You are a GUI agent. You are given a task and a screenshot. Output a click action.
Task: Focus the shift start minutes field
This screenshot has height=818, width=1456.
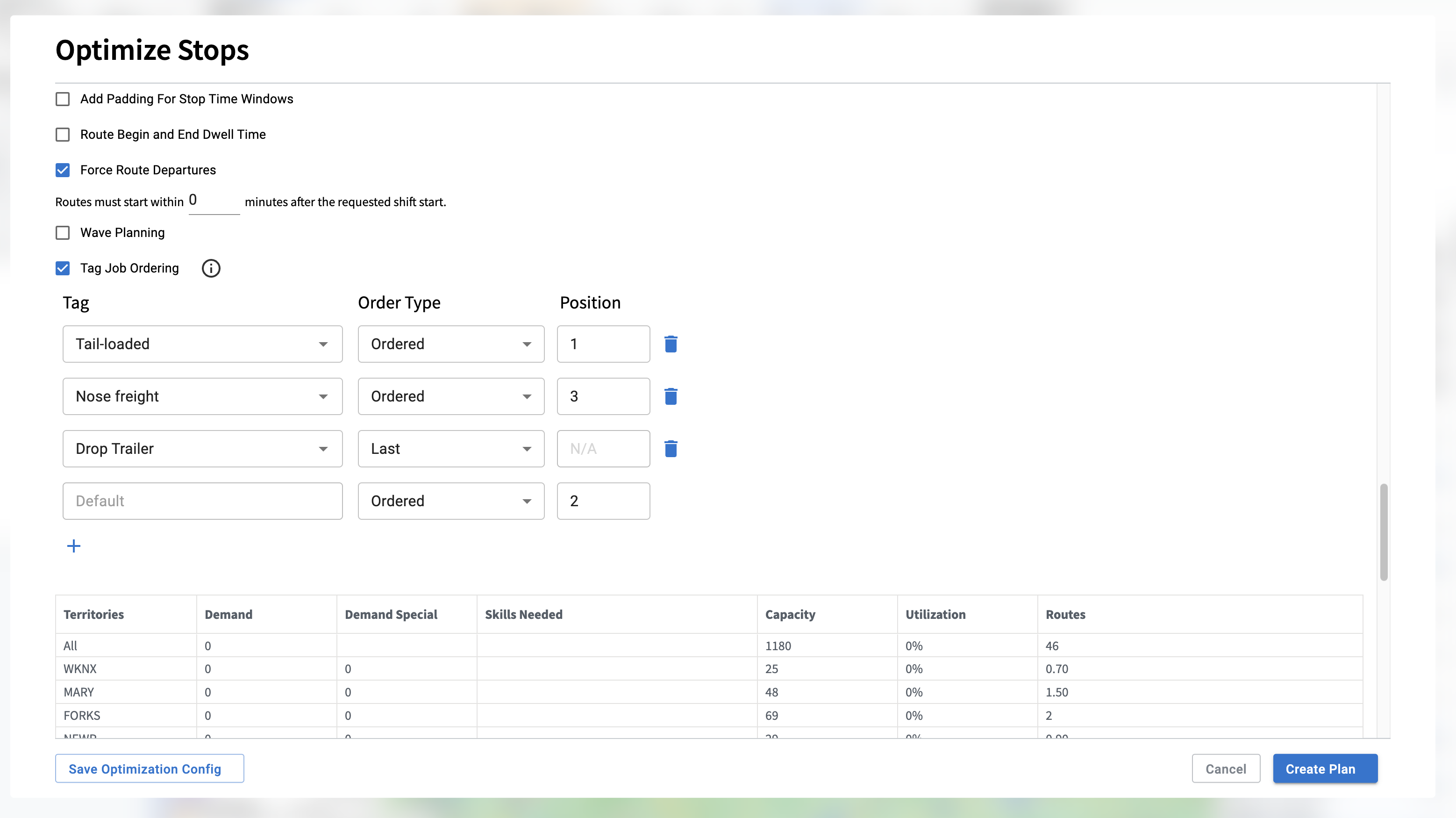coord(214,201)
